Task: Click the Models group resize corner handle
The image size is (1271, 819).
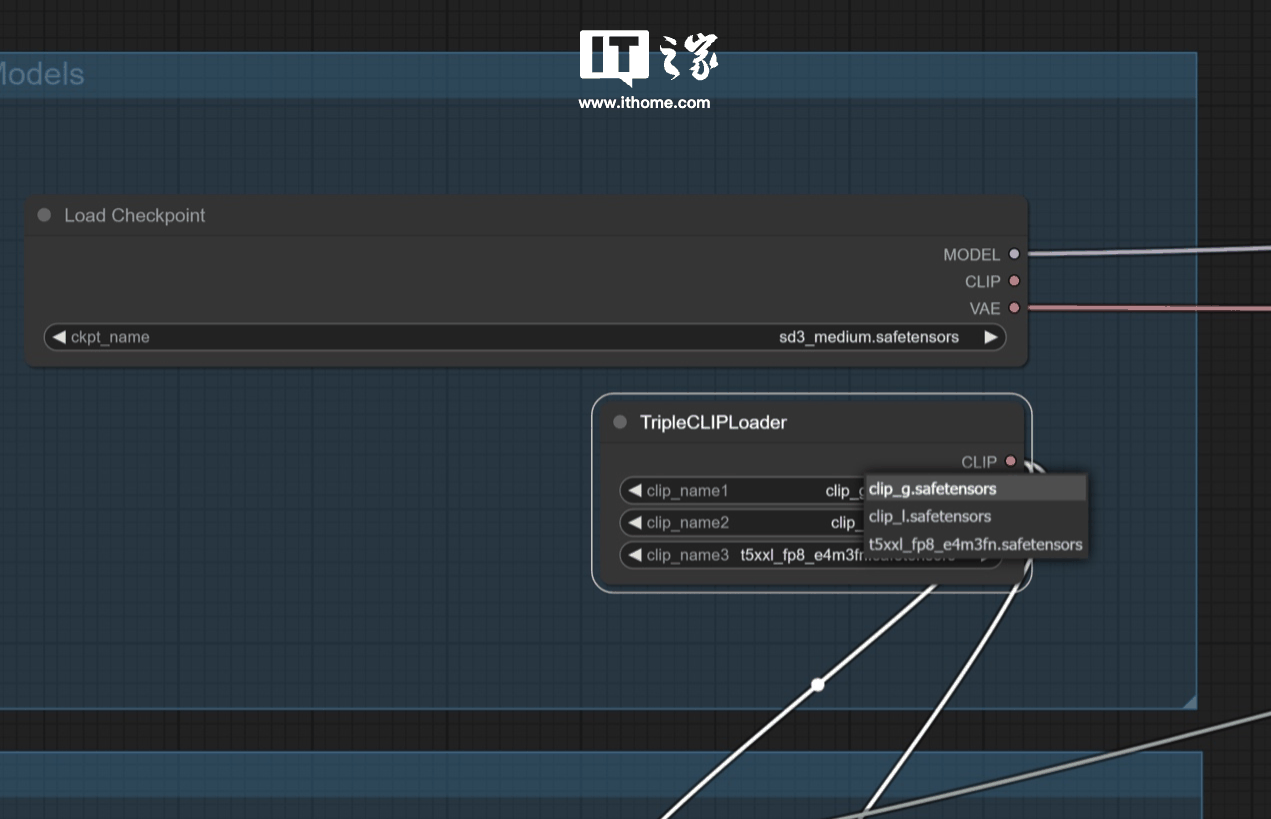Action: [1188, 702]
